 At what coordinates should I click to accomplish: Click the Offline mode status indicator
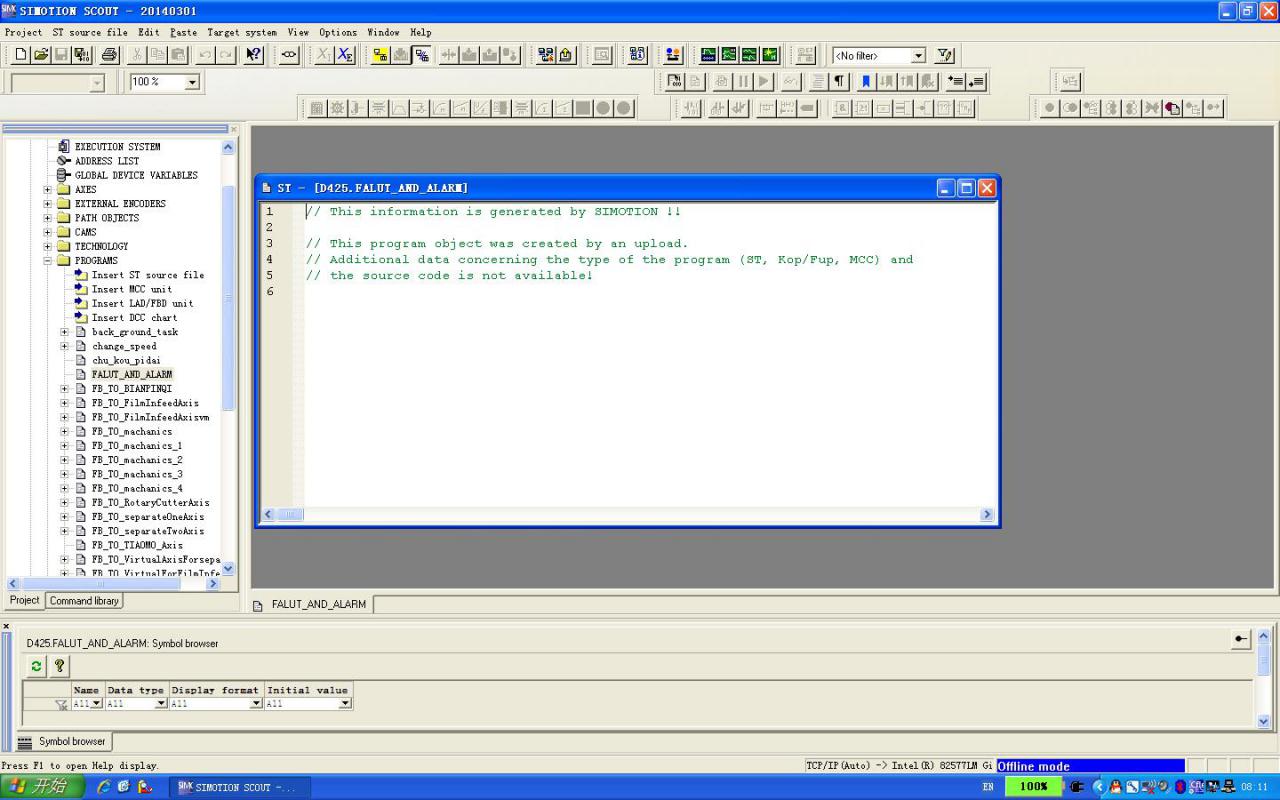(1090, 766)
